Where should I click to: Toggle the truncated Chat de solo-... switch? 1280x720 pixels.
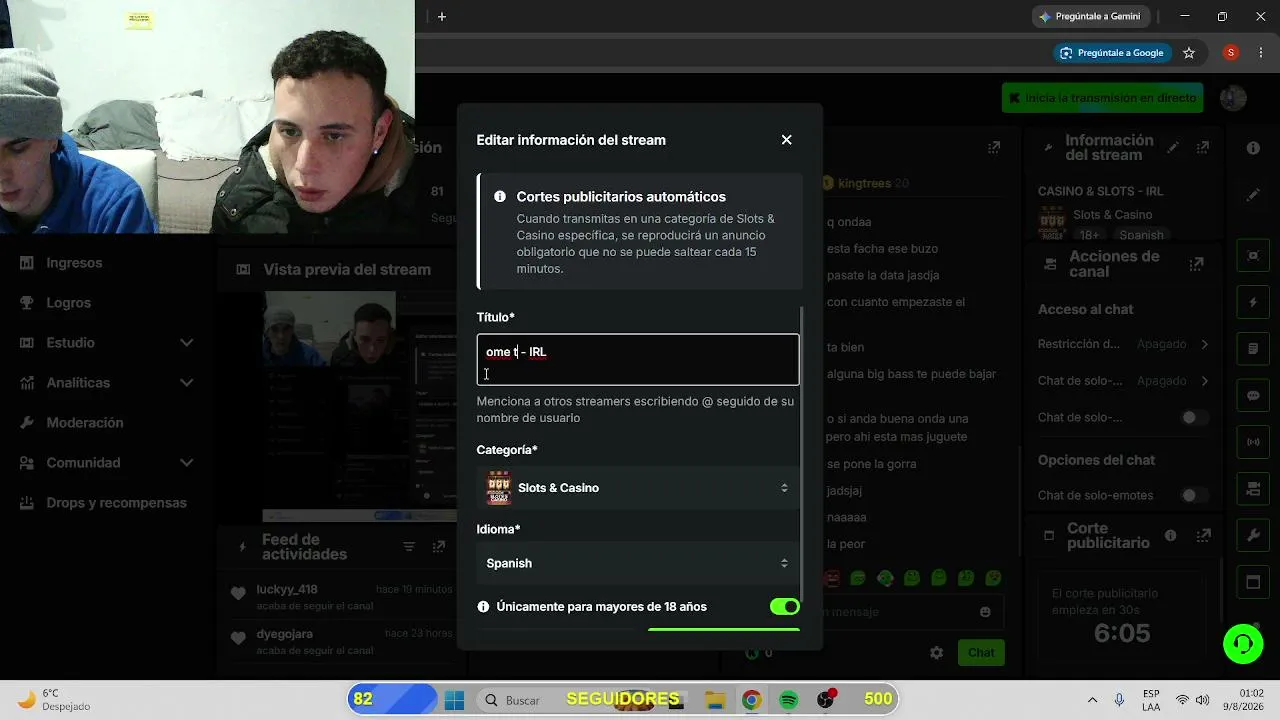(x=1194, y=418)
